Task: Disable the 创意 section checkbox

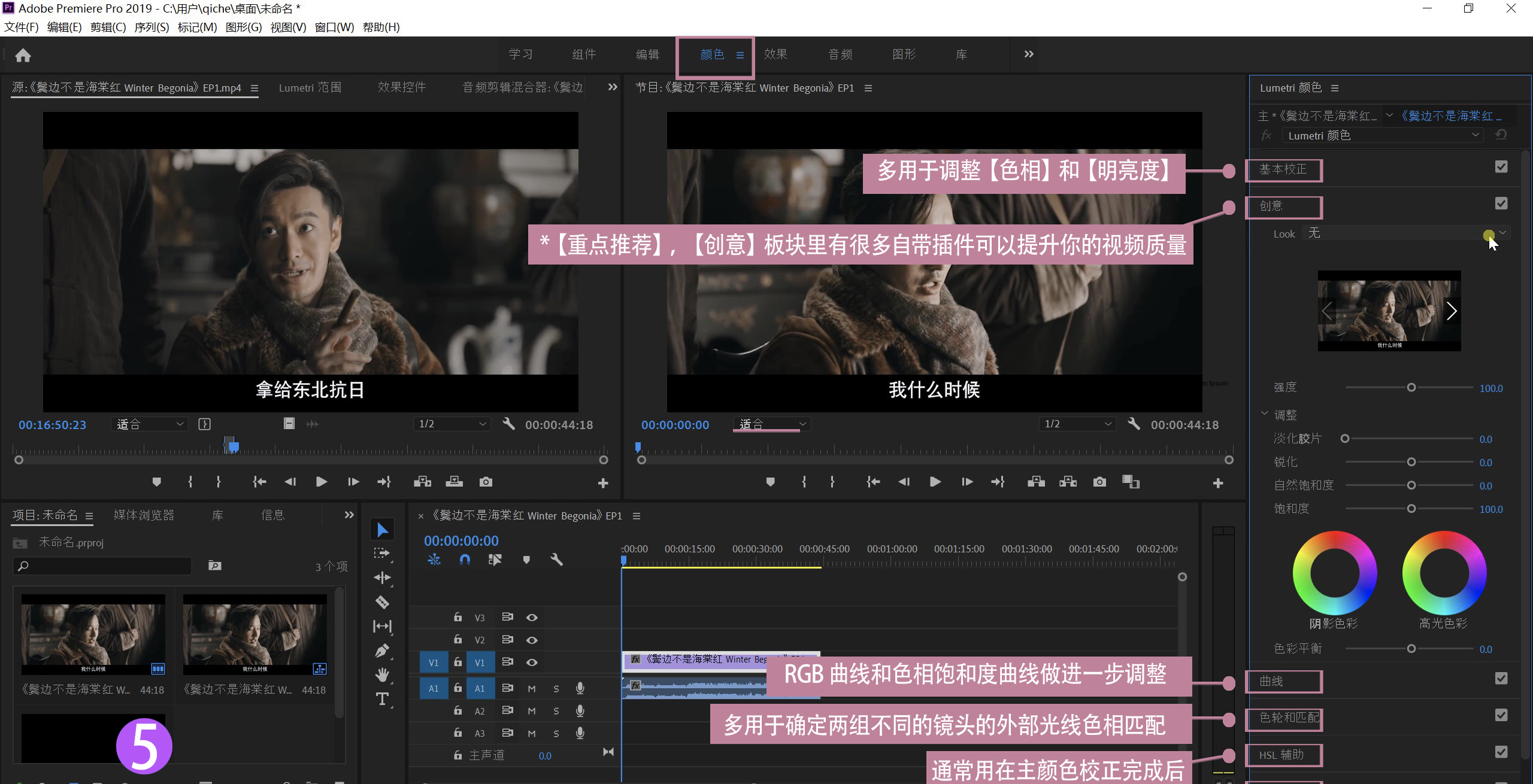Action: [1501, 203]
